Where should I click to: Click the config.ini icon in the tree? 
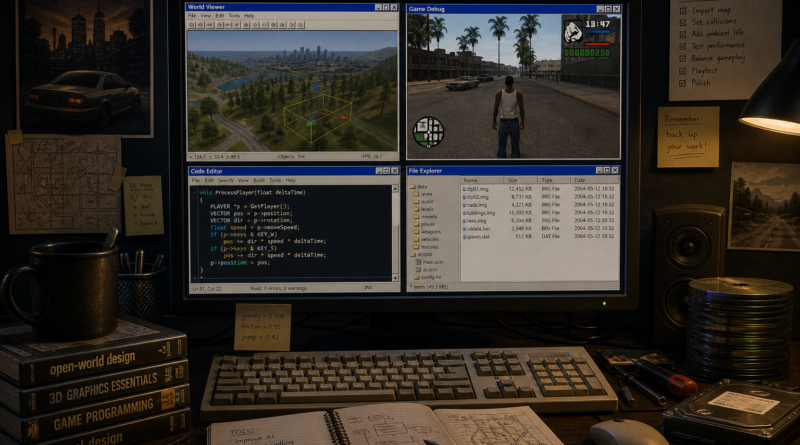click(x=416, y=277)
